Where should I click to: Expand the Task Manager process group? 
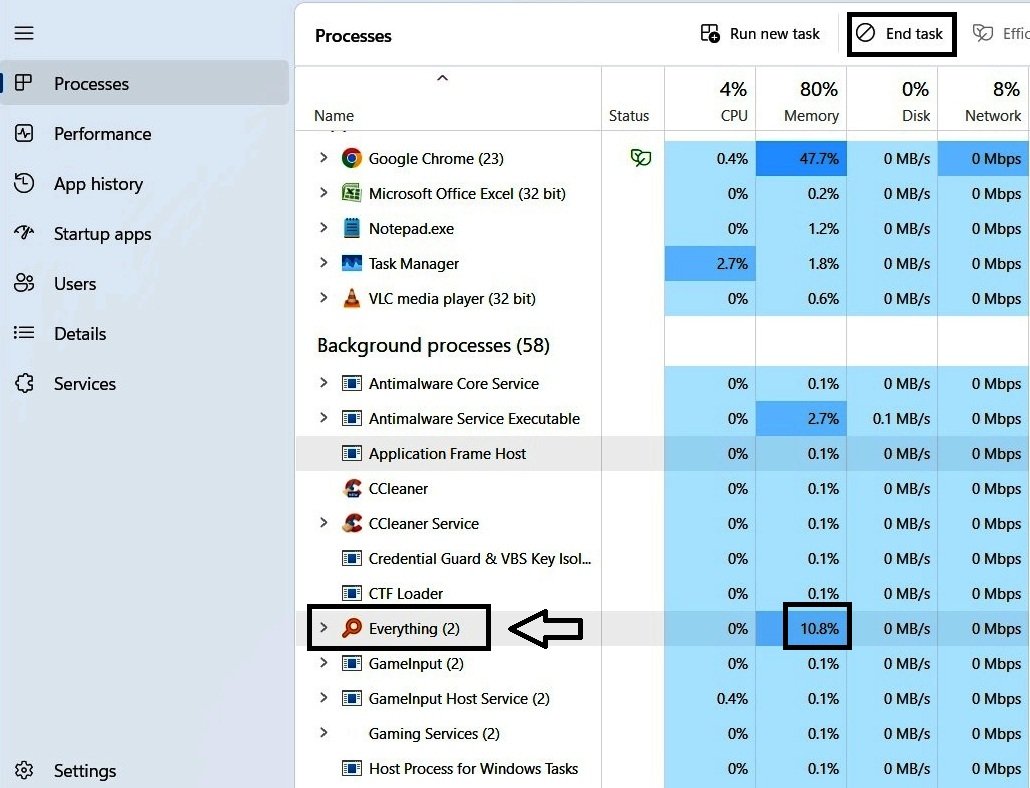(x=323, y=263)
